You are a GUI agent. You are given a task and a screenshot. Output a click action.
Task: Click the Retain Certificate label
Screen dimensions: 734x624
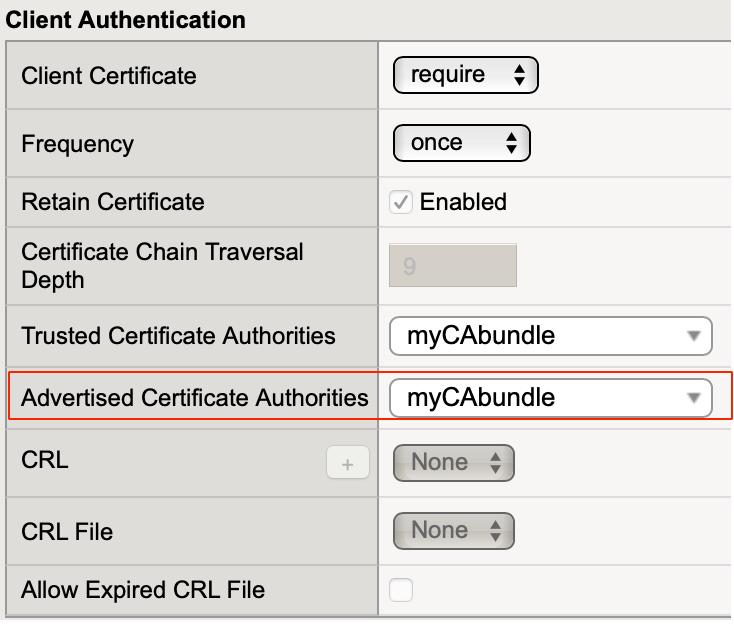tap(112, 202)
